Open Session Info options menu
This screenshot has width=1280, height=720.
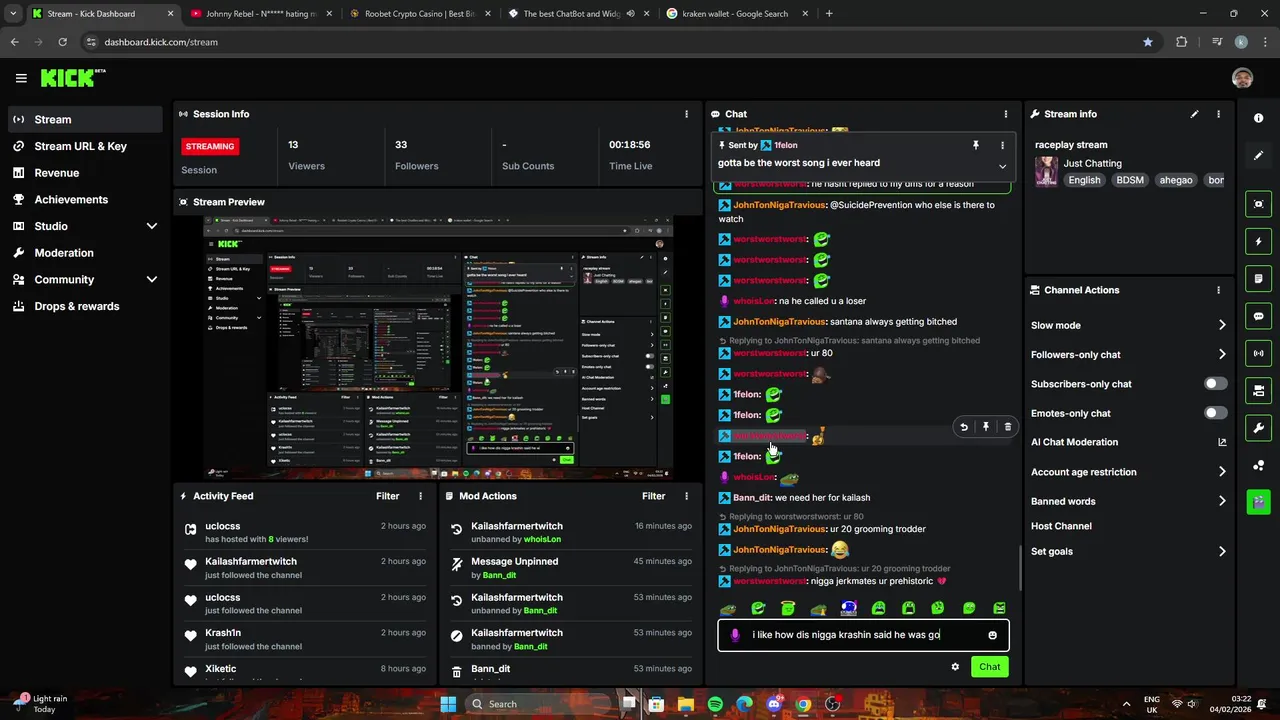pyautogui.click(x=686, y=114)
